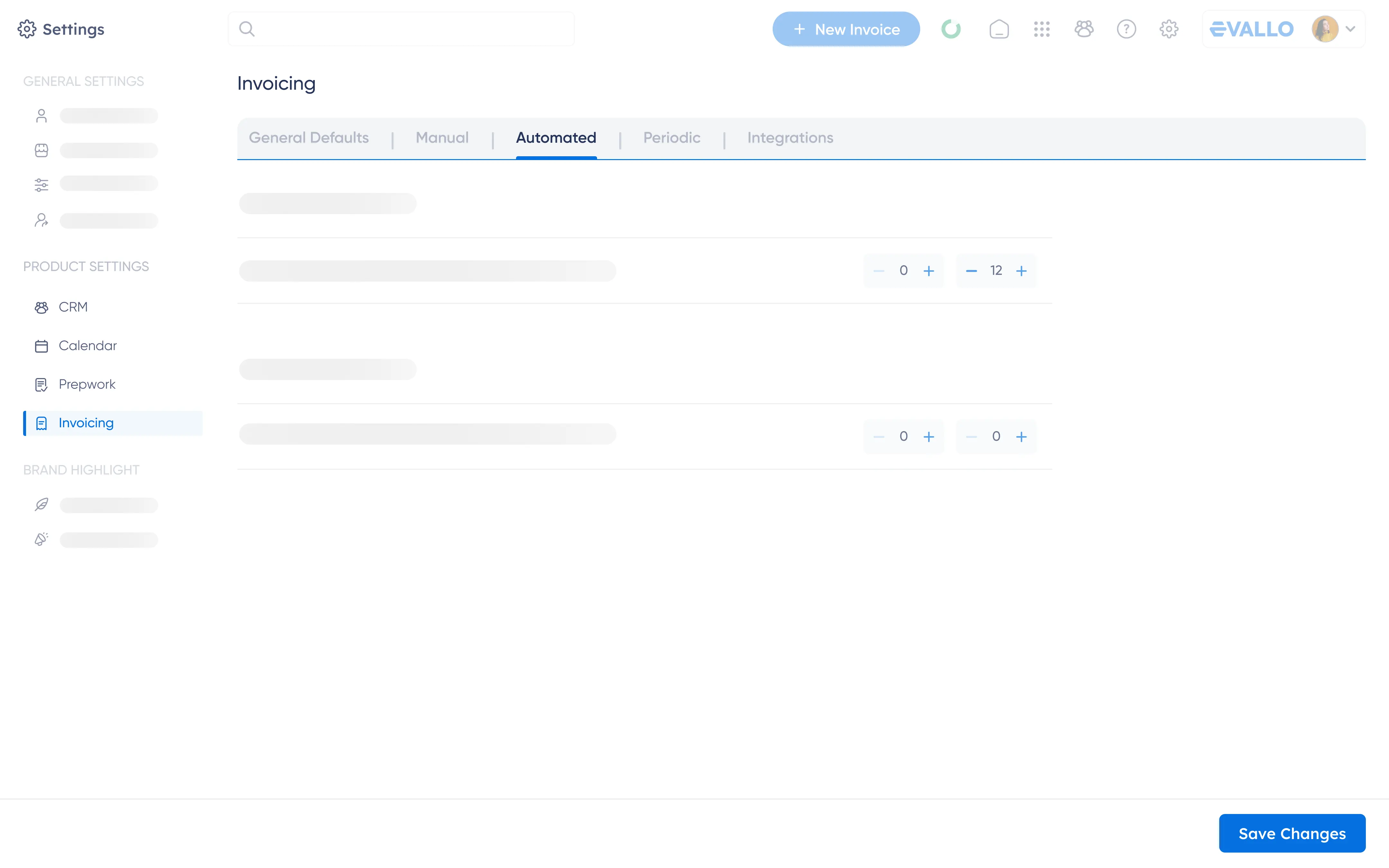Screen dimensions: 1389x868
Task: Click the gear icon in top bar
Action: coord(1169,29)
